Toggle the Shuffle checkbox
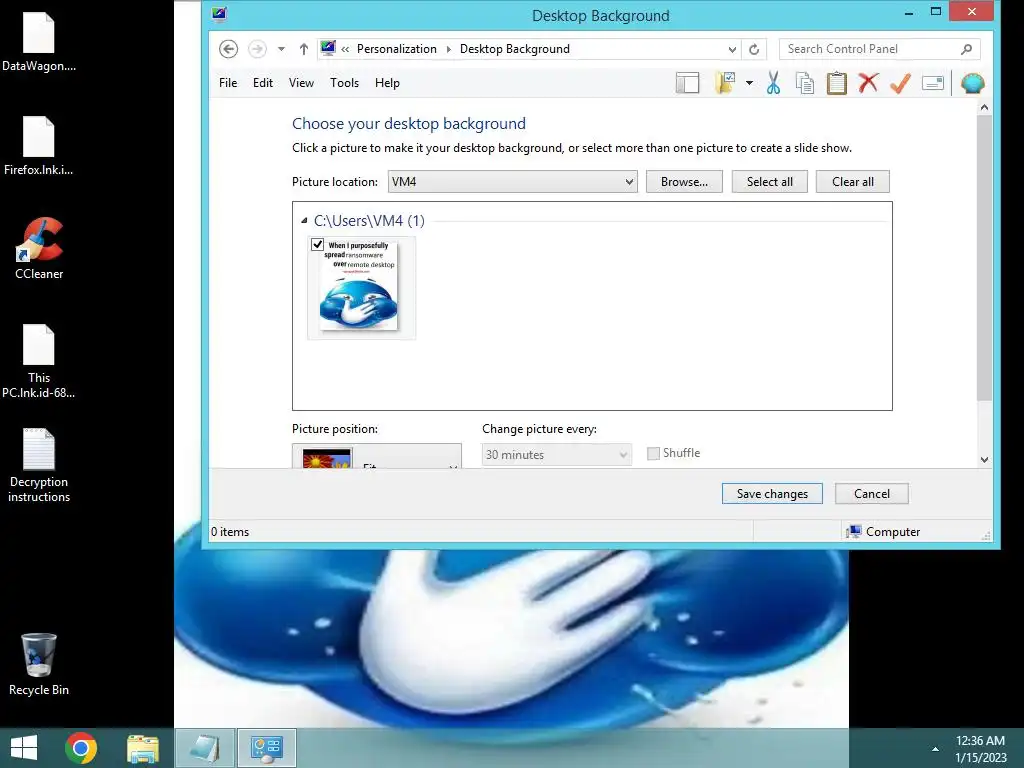 point(653,453)
